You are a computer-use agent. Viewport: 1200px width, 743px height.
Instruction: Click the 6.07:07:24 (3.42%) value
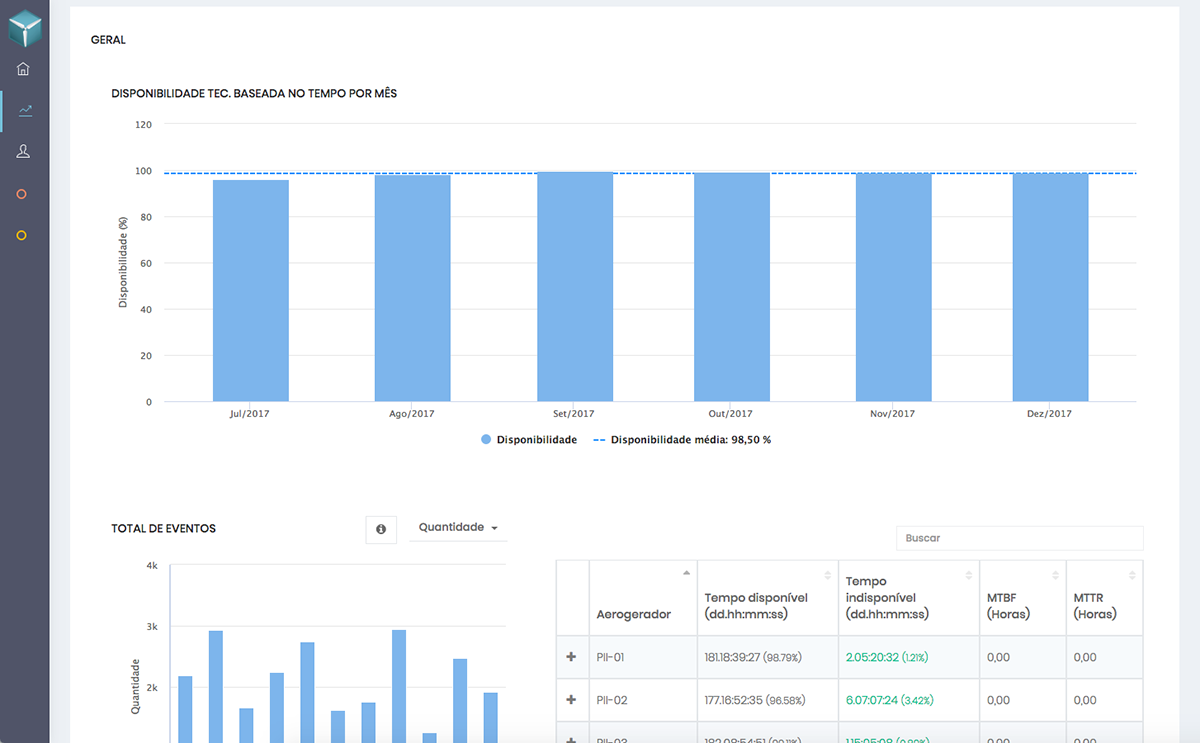point(889,700)
